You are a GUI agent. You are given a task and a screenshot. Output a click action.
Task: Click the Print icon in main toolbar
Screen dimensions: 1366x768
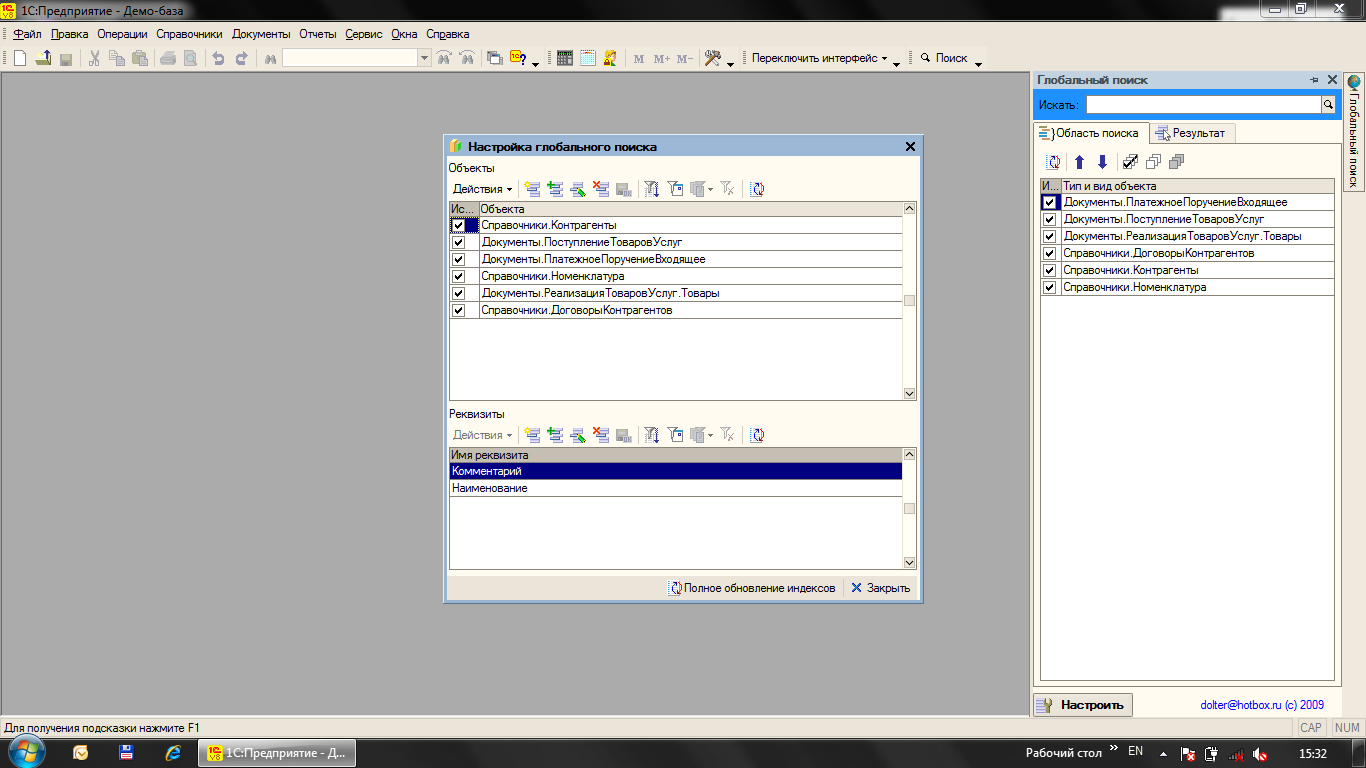[167, 58]
